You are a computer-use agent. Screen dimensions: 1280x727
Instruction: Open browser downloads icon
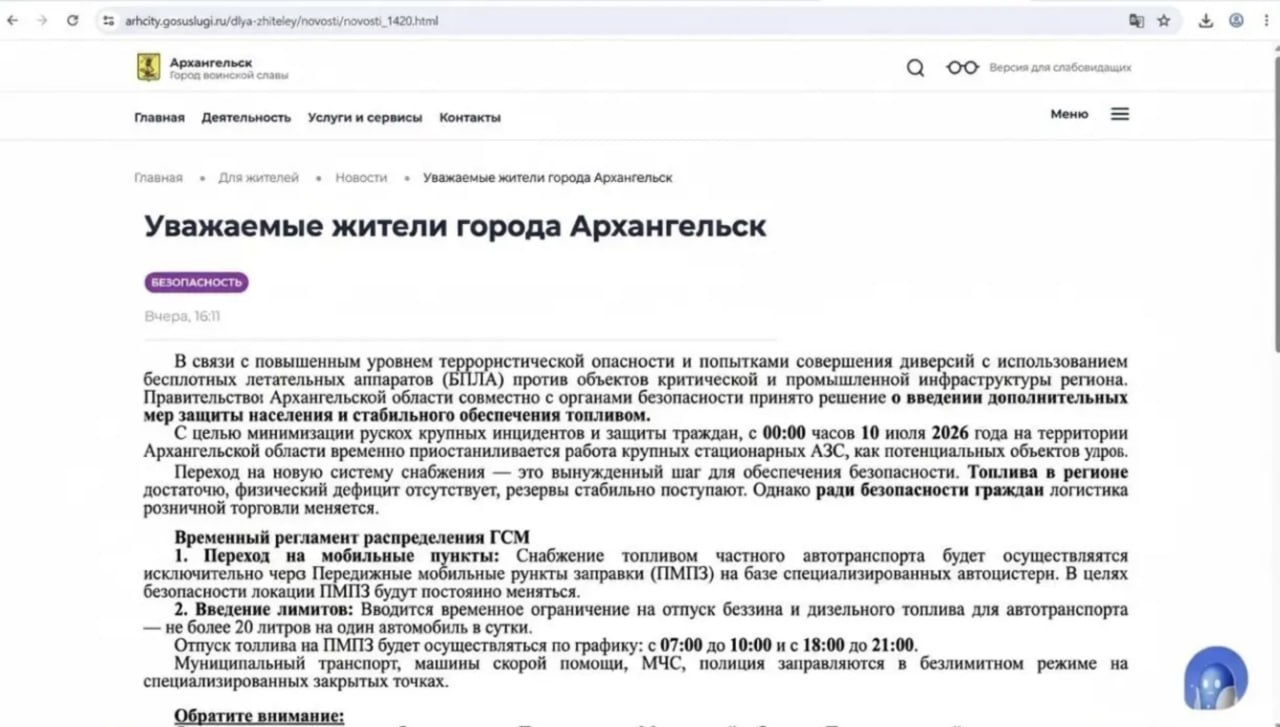tap(1206, 20)
